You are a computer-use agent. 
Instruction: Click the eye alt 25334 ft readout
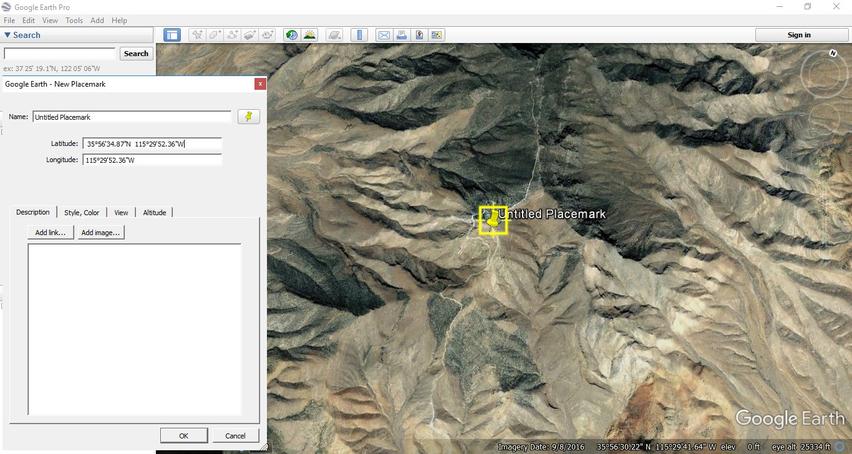pyautogui.click(x=801, y=447)
